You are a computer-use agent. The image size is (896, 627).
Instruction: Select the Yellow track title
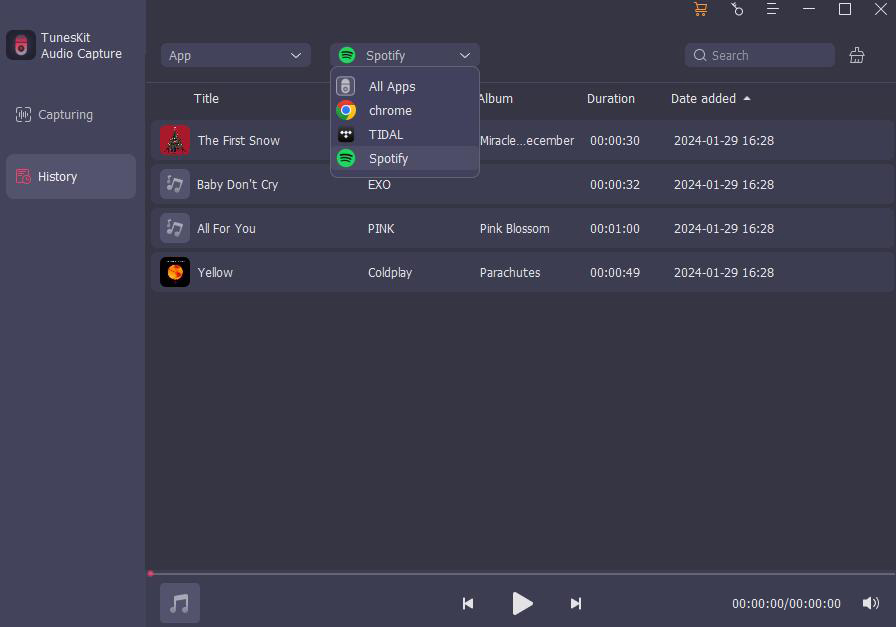(x=215, y=272)
